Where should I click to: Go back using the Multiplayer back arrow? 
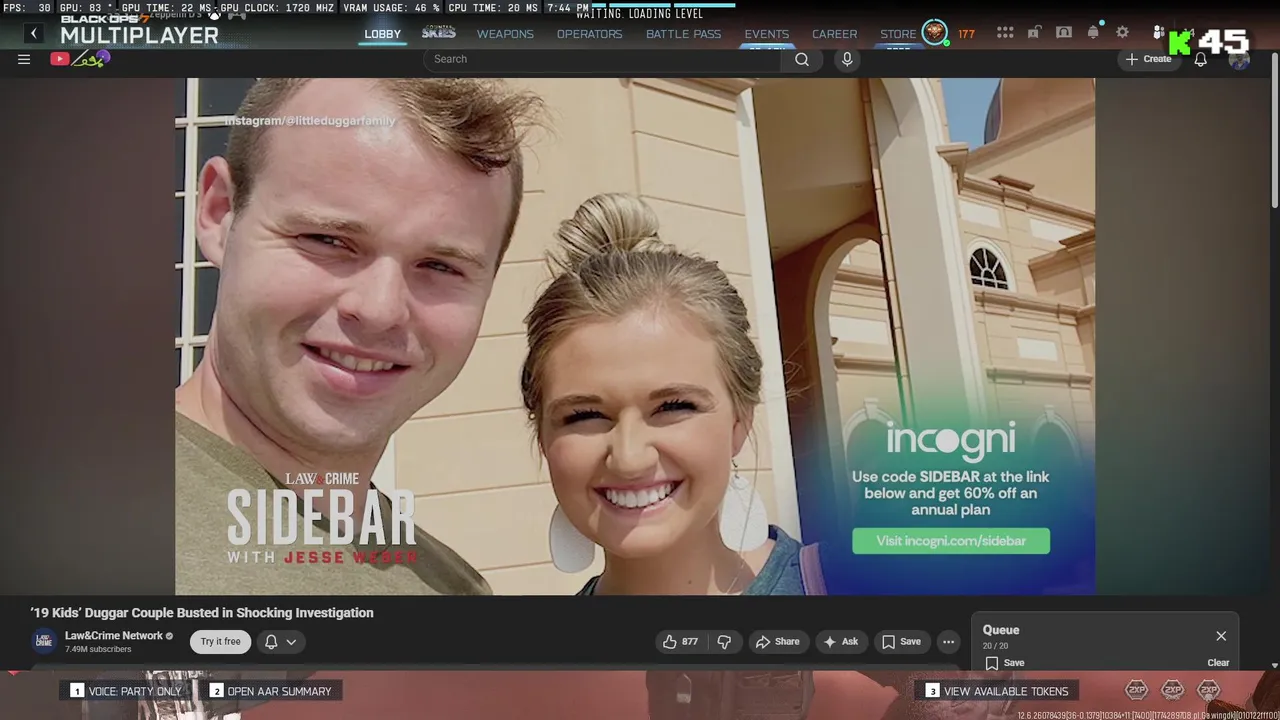33,34
